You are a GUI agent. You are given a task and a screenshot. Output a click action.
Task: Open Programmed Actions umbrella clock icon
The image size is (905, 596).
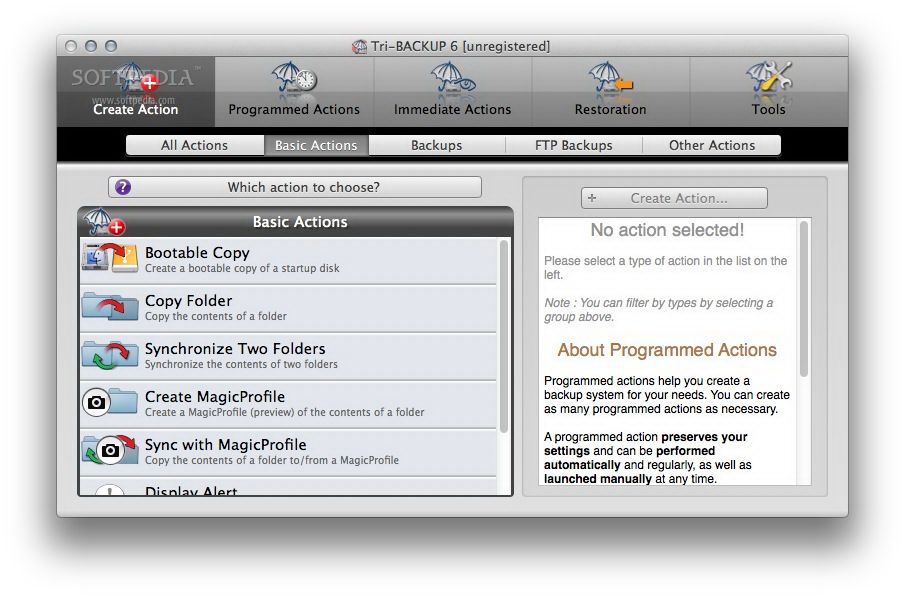294,78
